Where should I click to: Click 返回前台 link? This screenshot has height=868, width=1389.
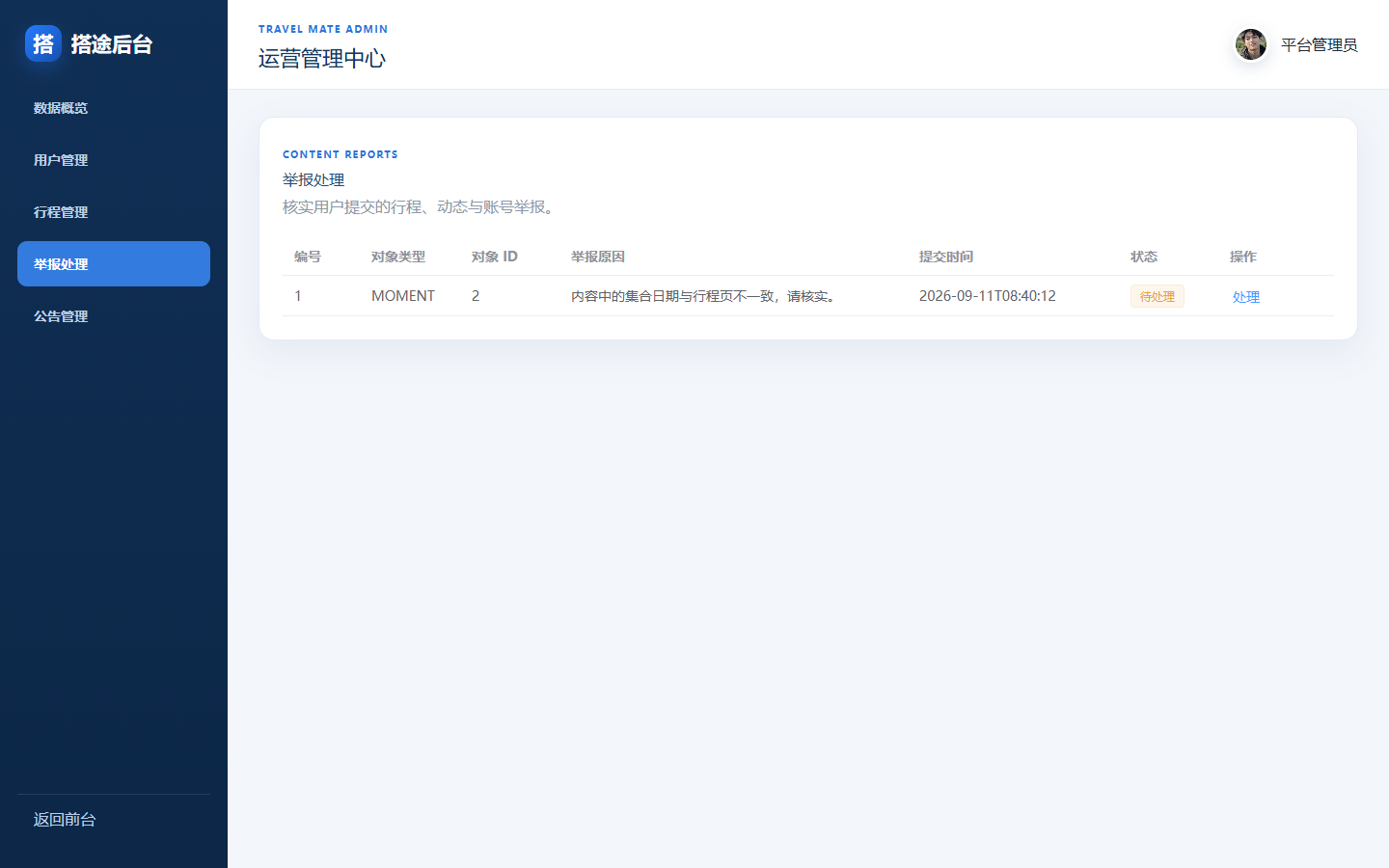click(65, 820)
